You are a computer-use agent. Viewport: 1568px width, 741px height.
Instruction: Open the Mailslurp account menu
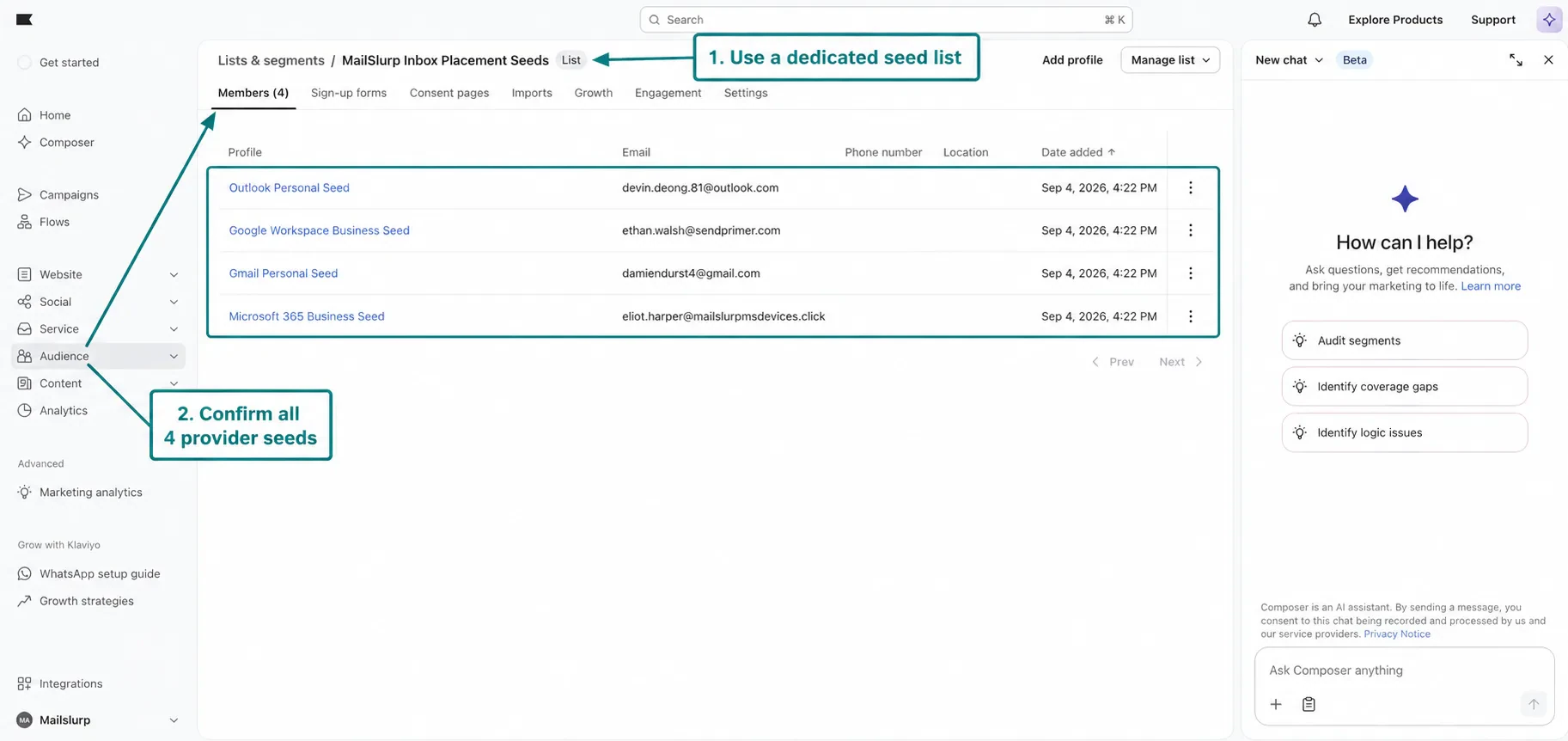(99, 720)
